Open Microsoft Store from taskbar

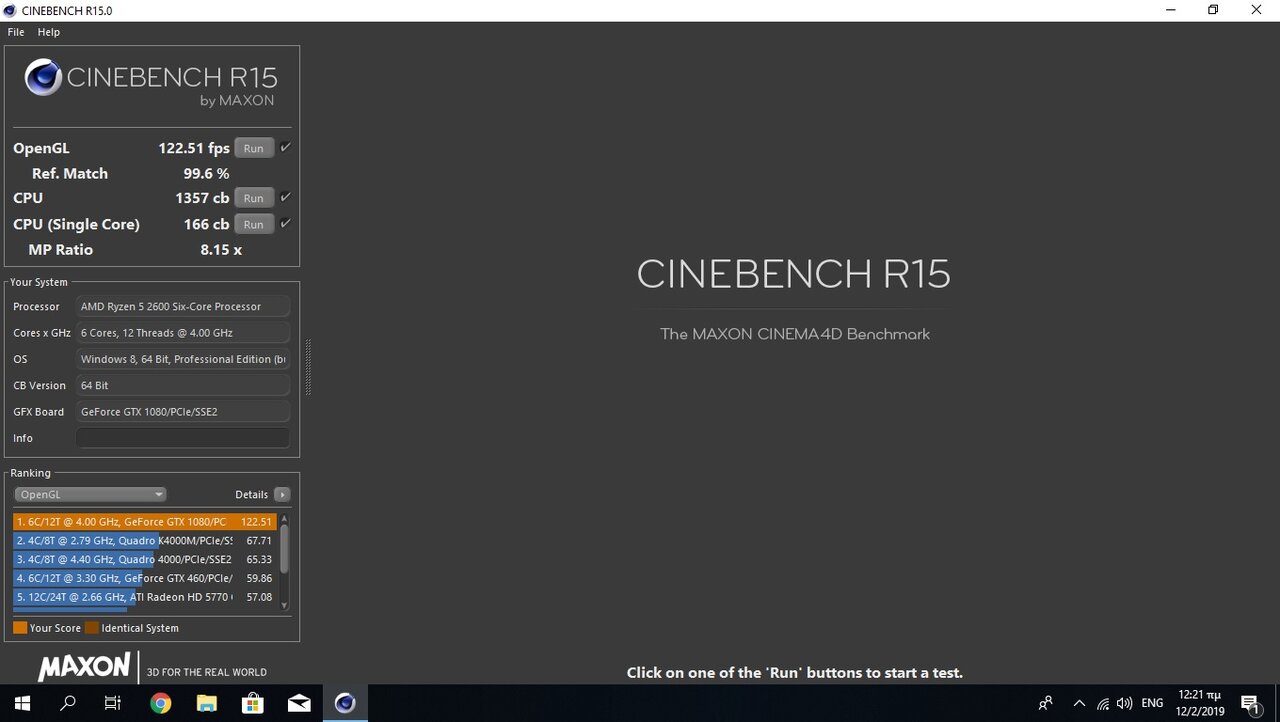point(252,703)
